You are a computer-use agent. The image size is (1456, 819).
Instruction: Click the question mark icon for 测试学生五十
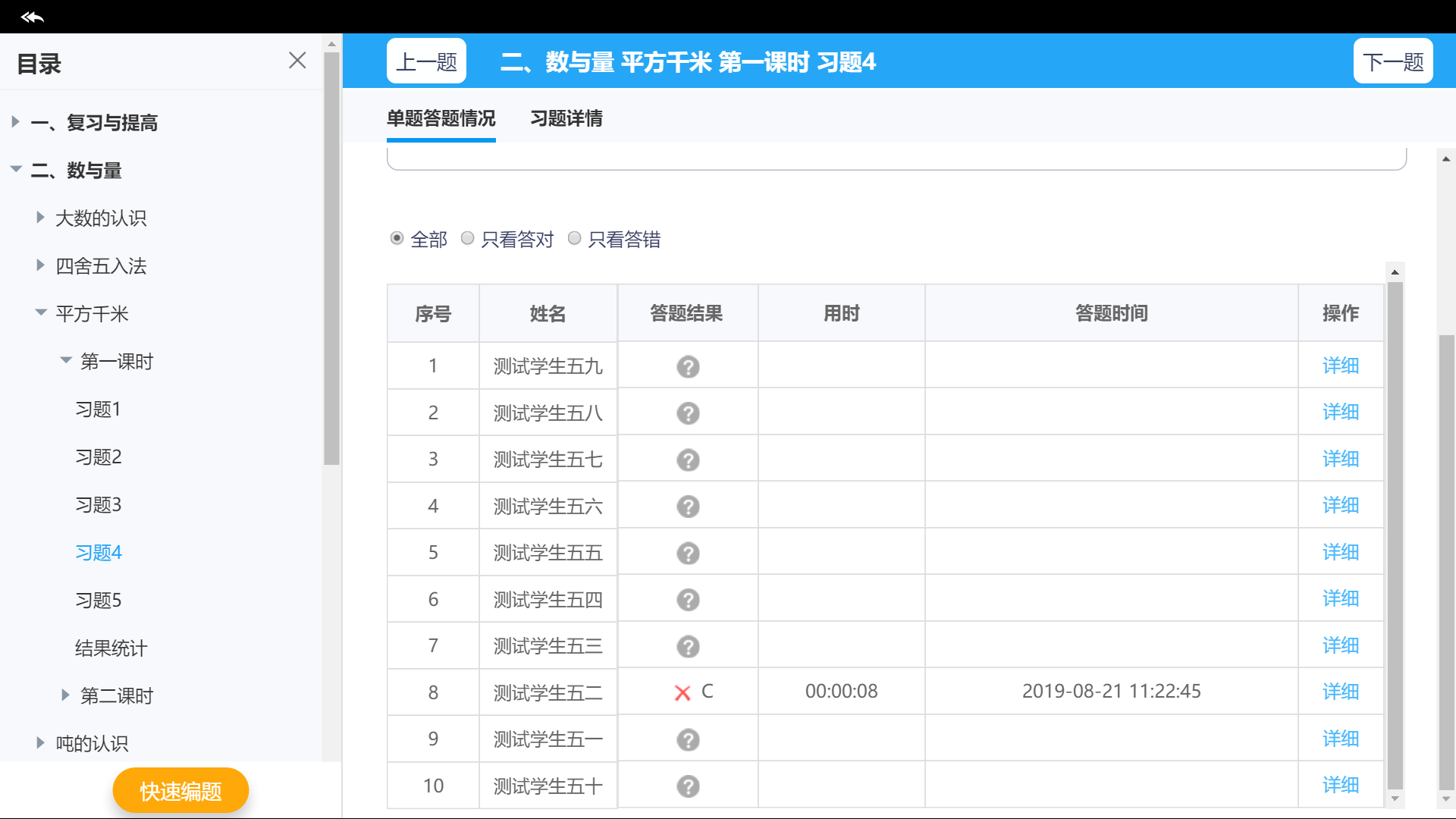[688, 786]
